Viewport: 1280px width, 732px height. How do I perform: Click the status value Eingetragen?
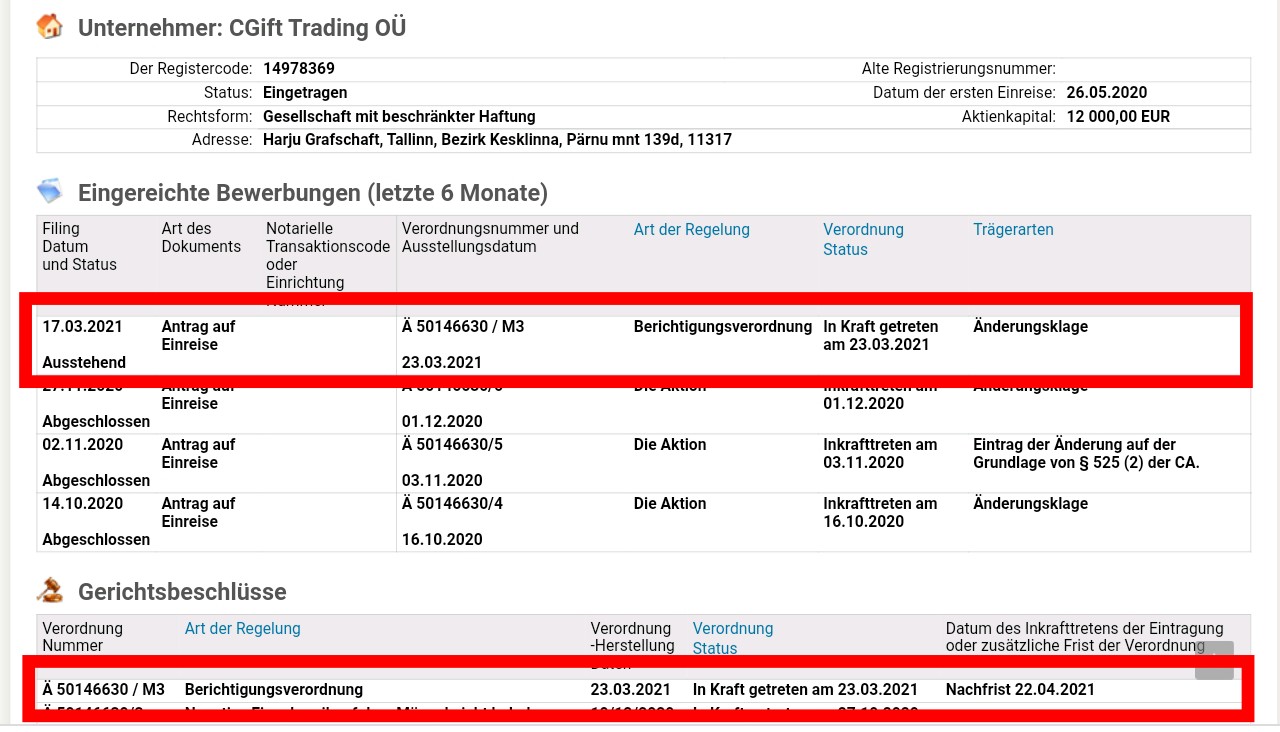(305, 92)
